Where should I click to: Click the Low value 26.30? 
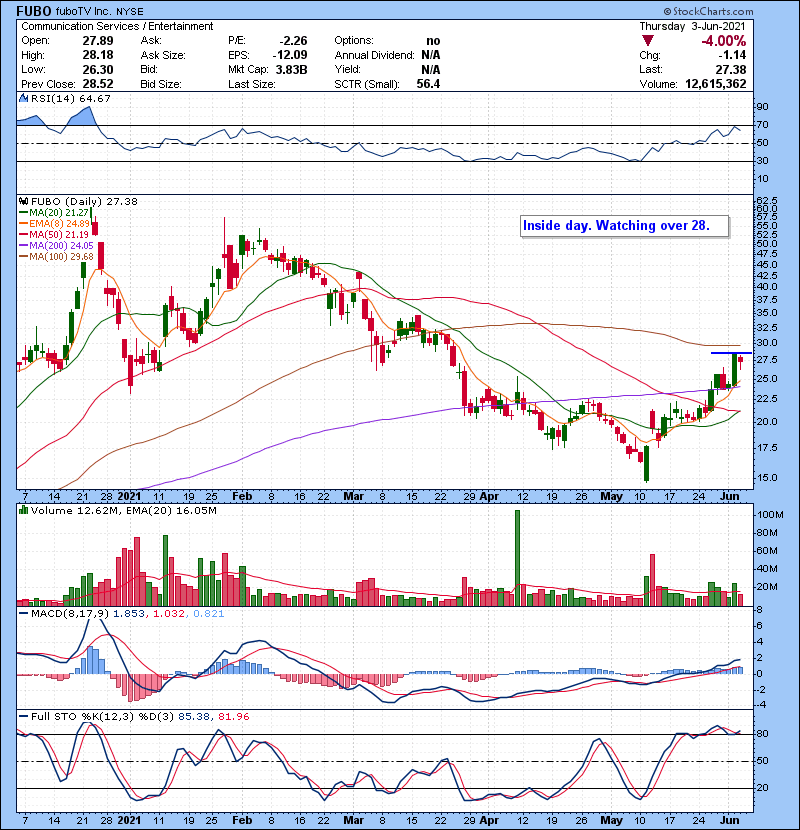pos(98,69)
